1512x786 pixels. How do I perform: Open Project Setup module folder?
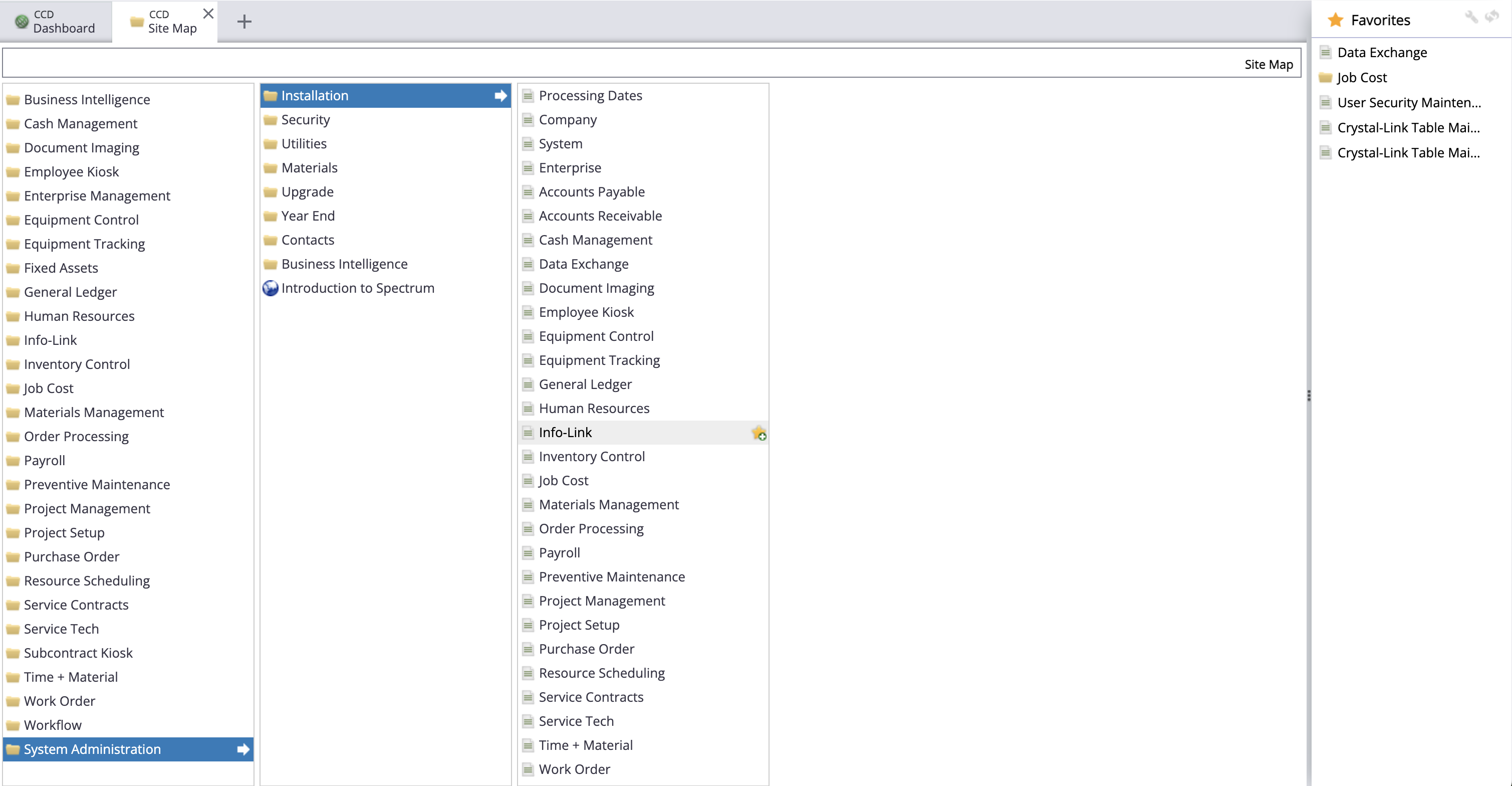pyautogui.click(x=64, y=533)
